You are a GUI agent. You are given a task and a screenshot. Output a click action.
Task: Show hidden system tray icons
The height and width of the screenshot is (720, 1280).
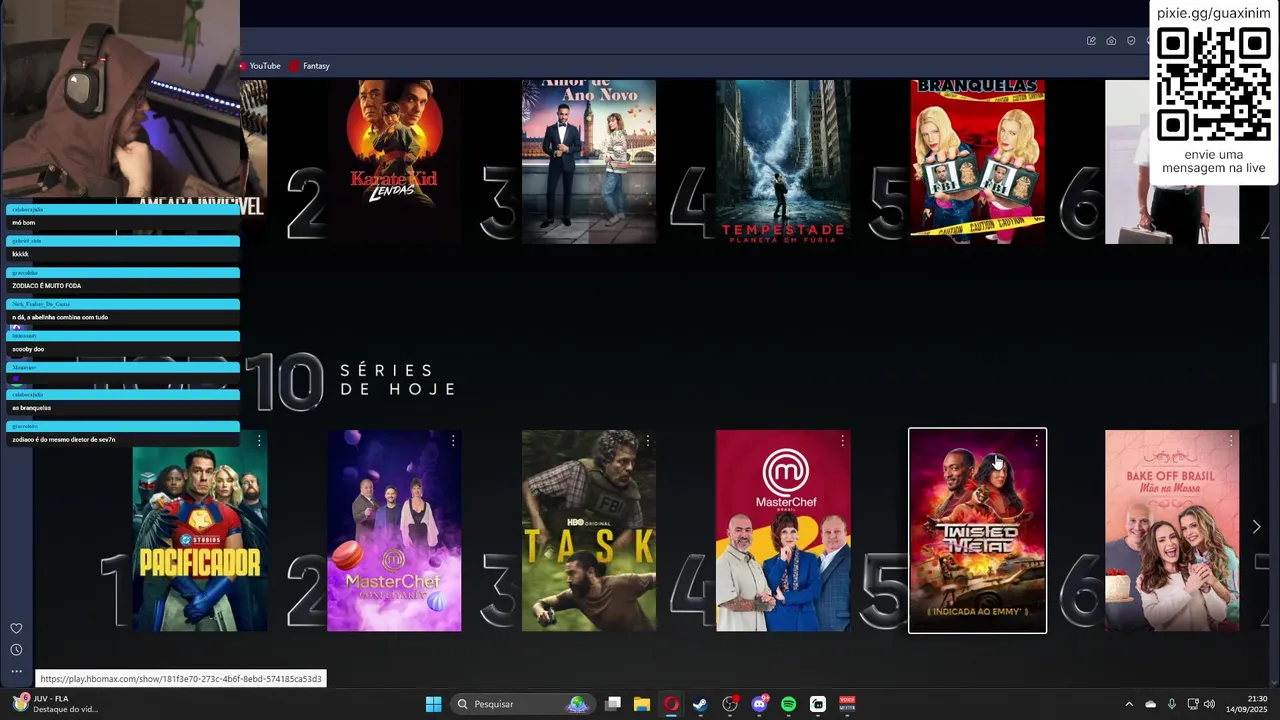coord(1129,704)
